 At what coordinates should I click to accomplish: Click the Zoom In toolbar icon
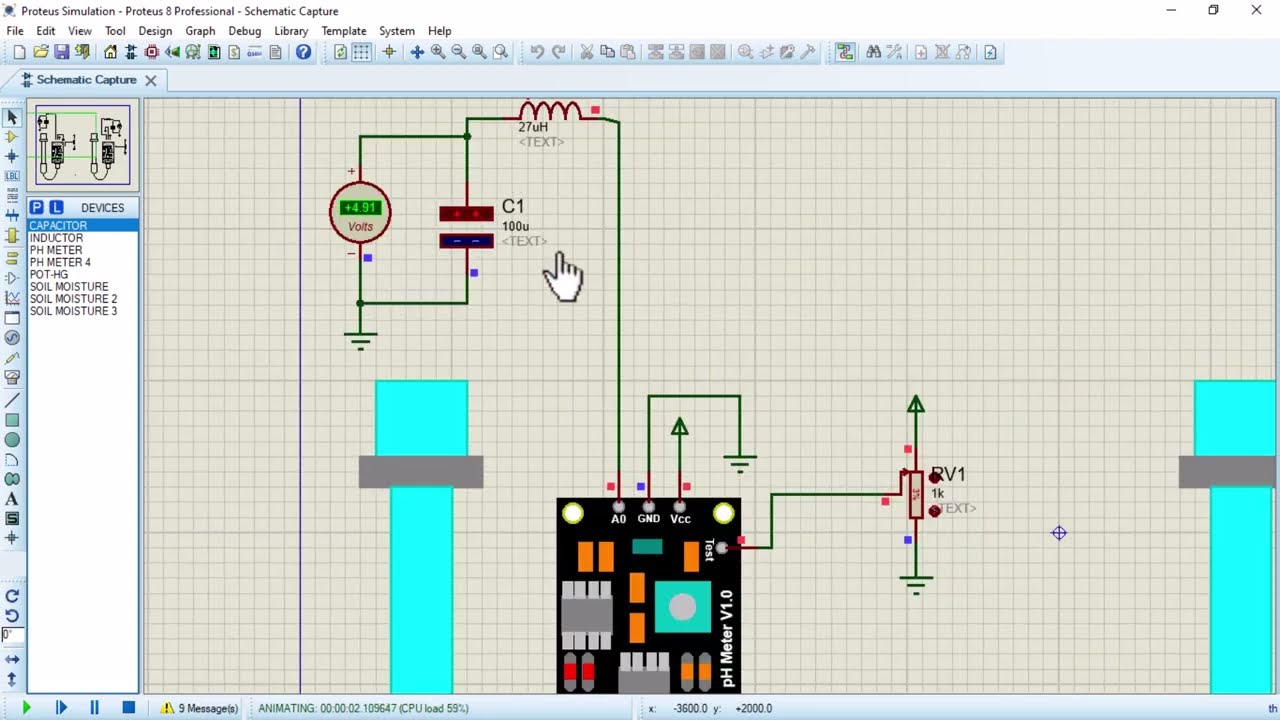click(x=438, y=52)
